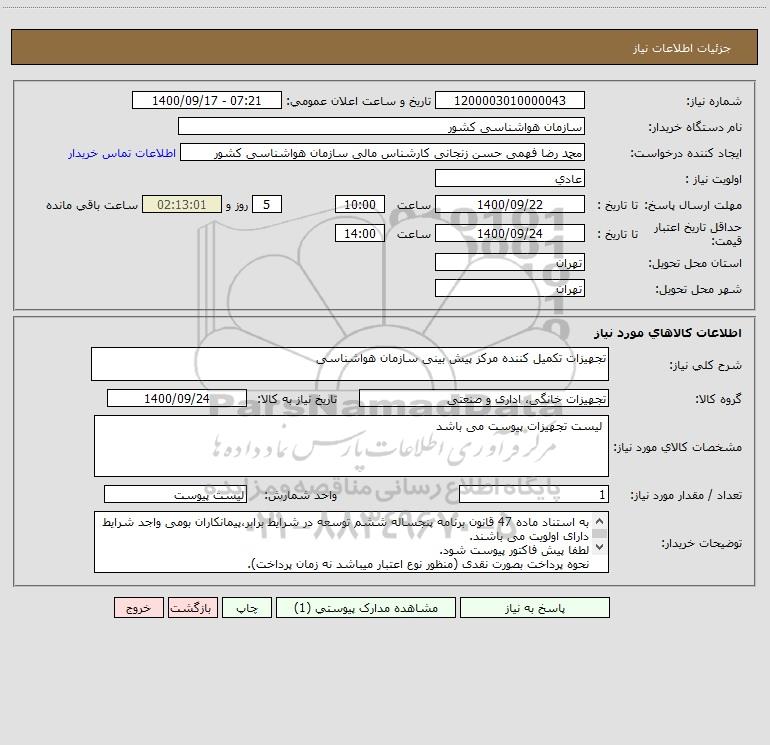Click the خروج exit button
The height and width of the screenshot is (745, 770).
click(138, 608)
